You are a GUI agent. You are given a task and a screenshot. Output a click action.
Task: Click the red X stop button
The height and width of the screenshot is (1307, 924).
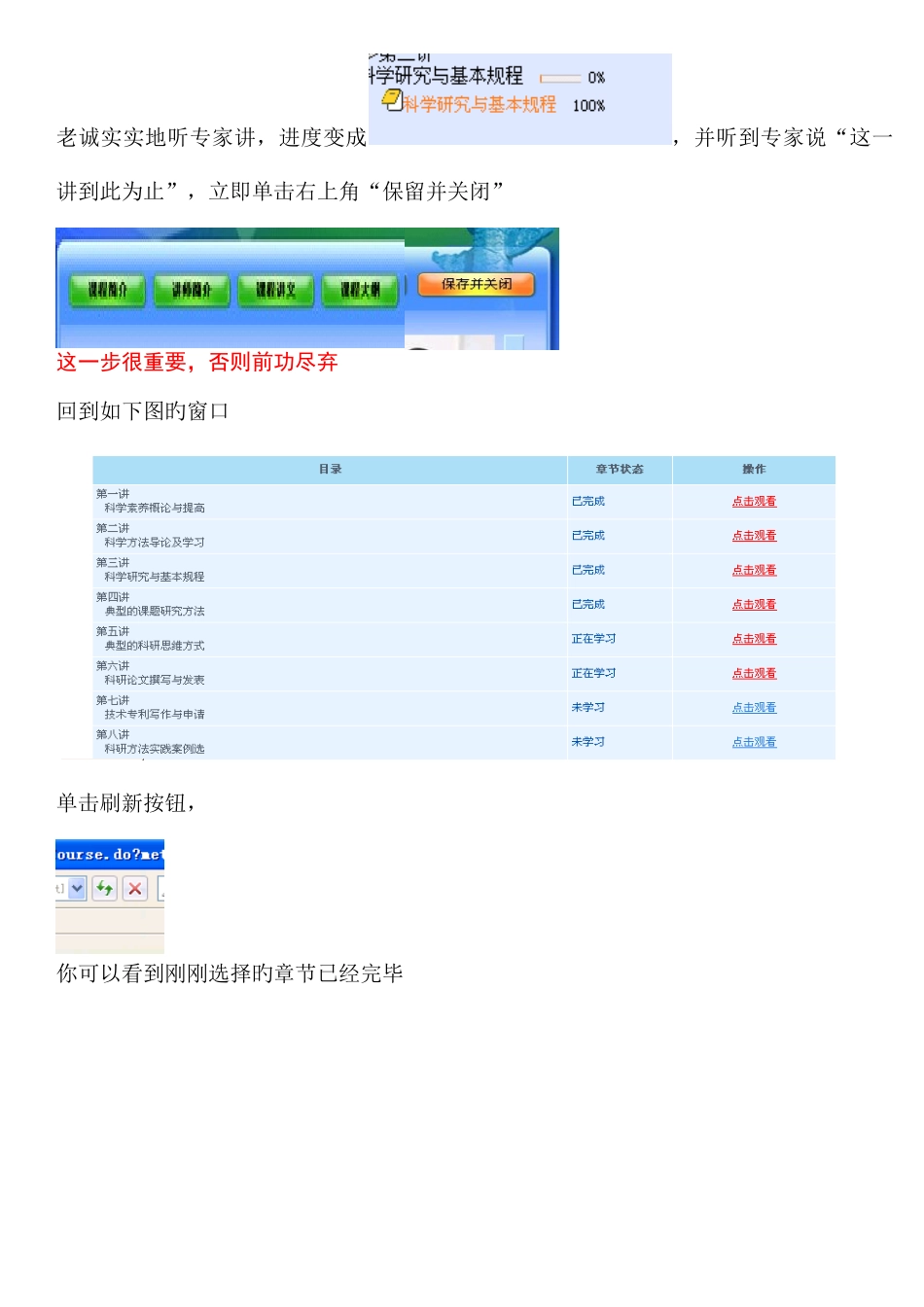pyautogui.click(x=135, y=888)
